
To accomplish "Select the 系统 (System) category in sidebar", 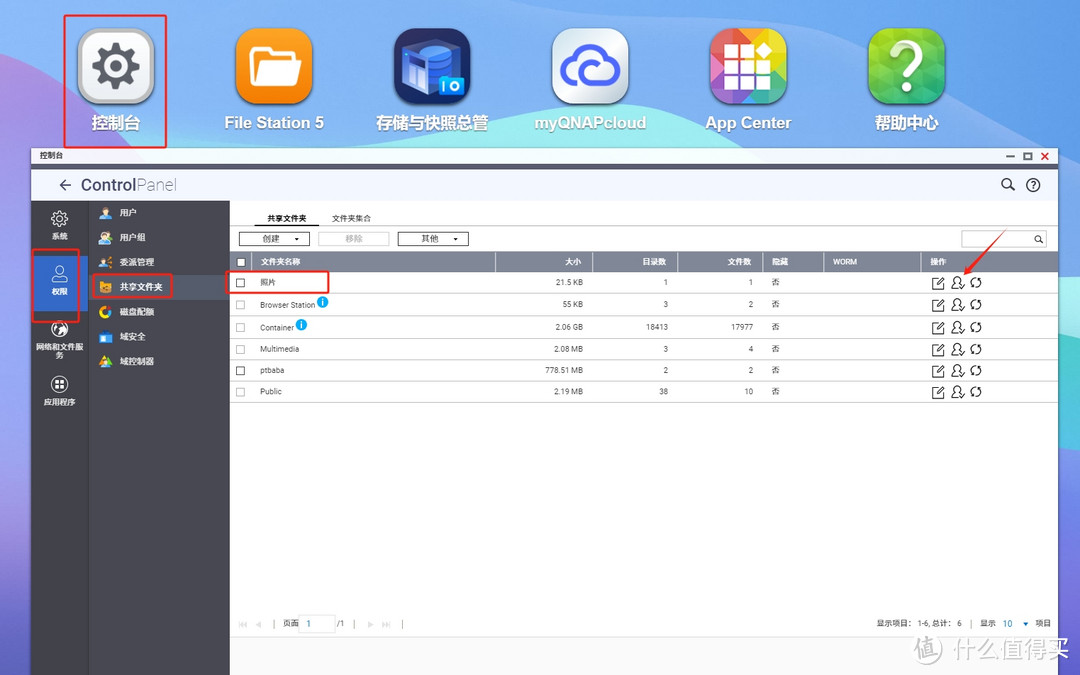I will (58, 224).
